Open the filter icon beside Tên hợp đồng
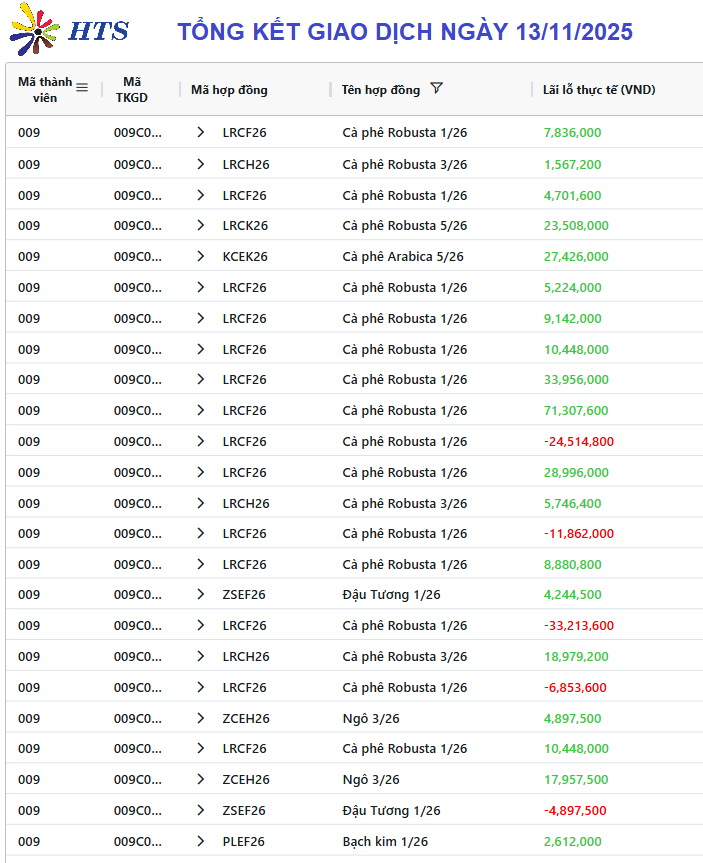 [436, 89]
